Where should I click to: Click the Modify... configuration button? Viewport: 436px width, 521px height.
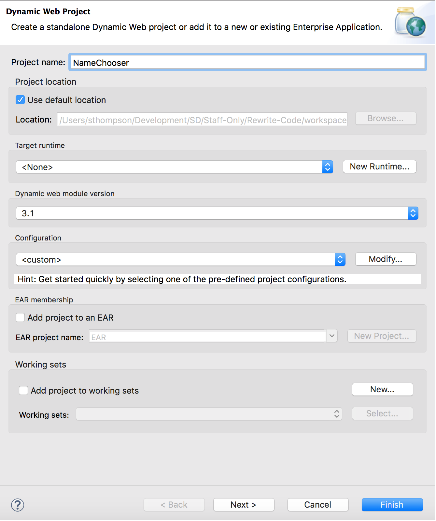click(x=386, y=259)
